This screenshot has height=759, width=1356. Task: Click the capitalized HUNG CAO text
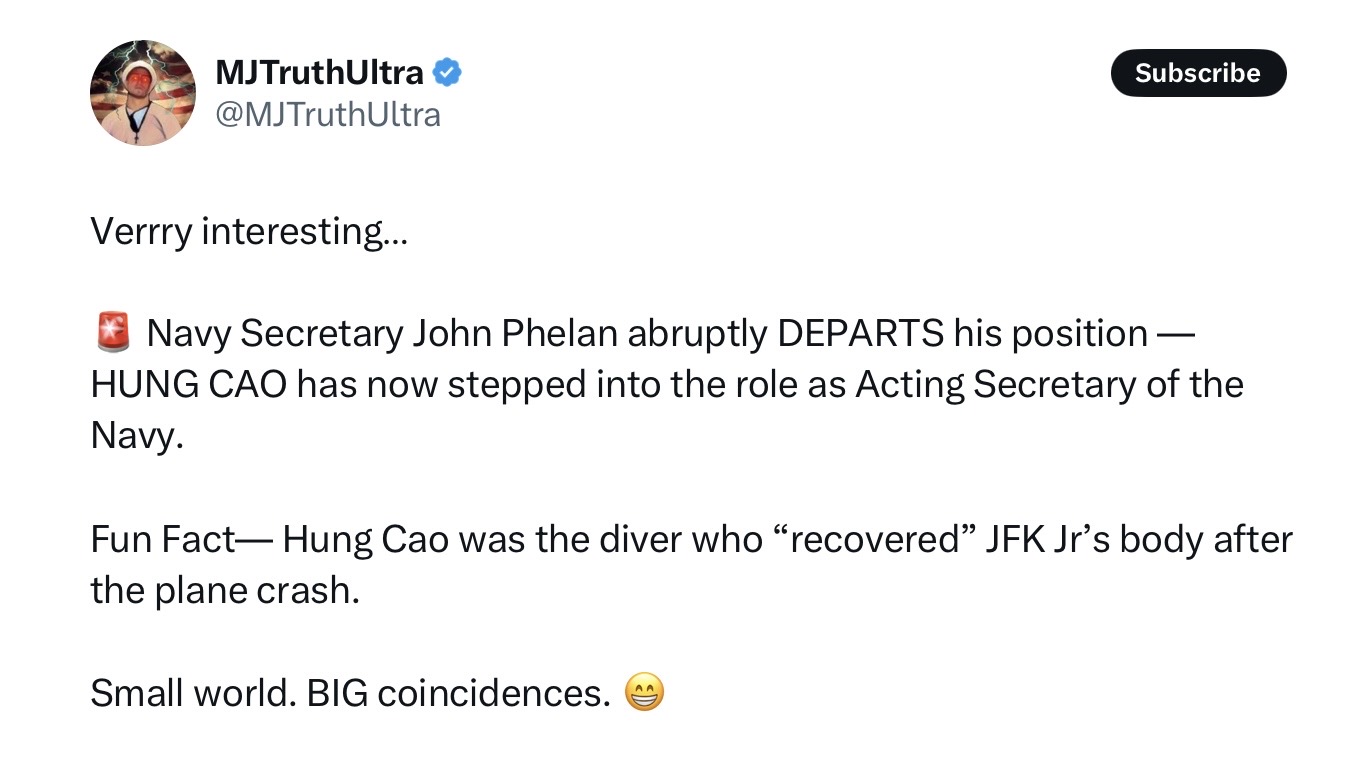[x=188, y=385]
